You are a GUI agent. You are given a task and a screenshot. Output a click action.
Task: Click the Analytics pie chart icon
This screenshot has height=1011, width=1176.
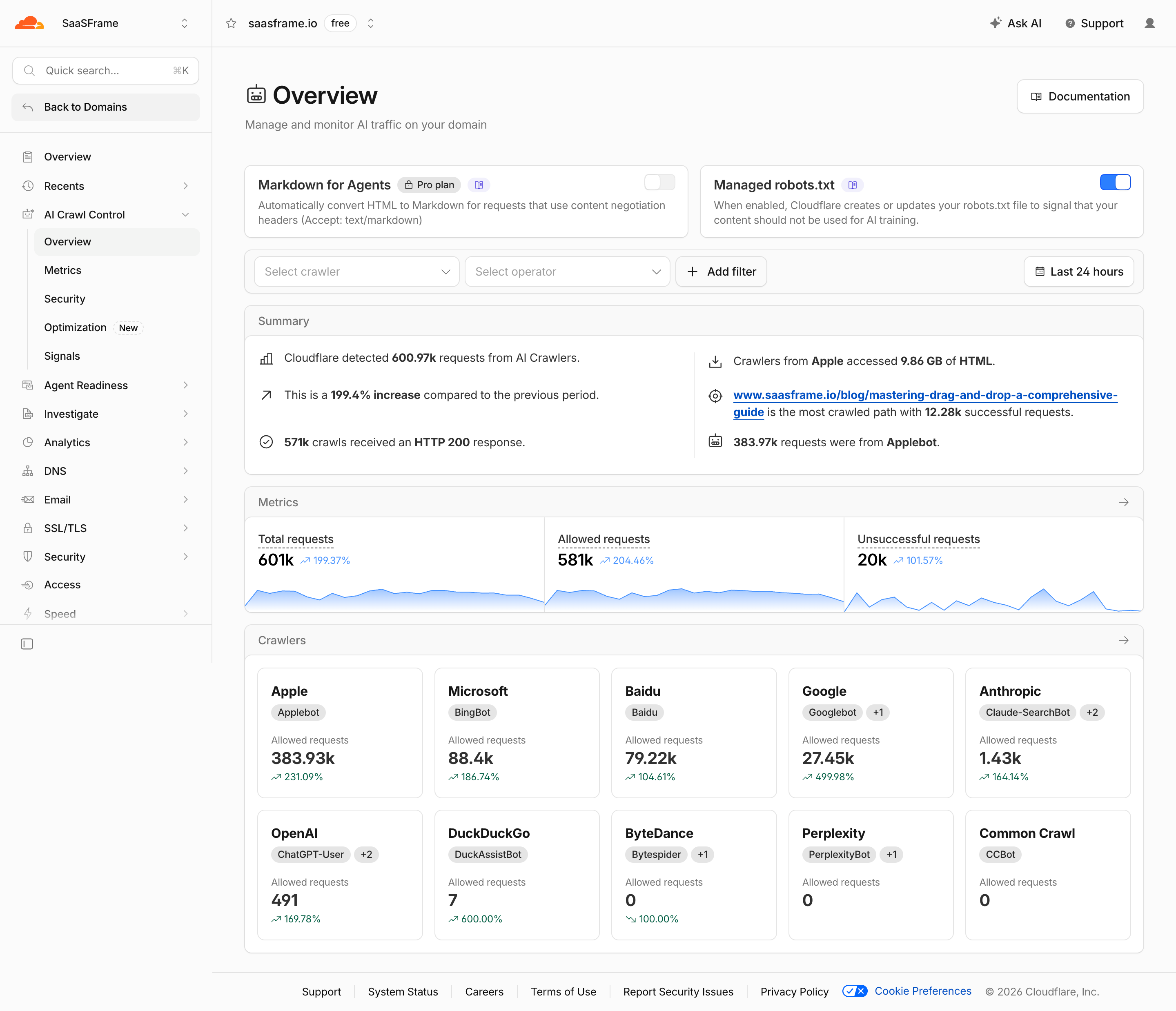click(28, 442)
